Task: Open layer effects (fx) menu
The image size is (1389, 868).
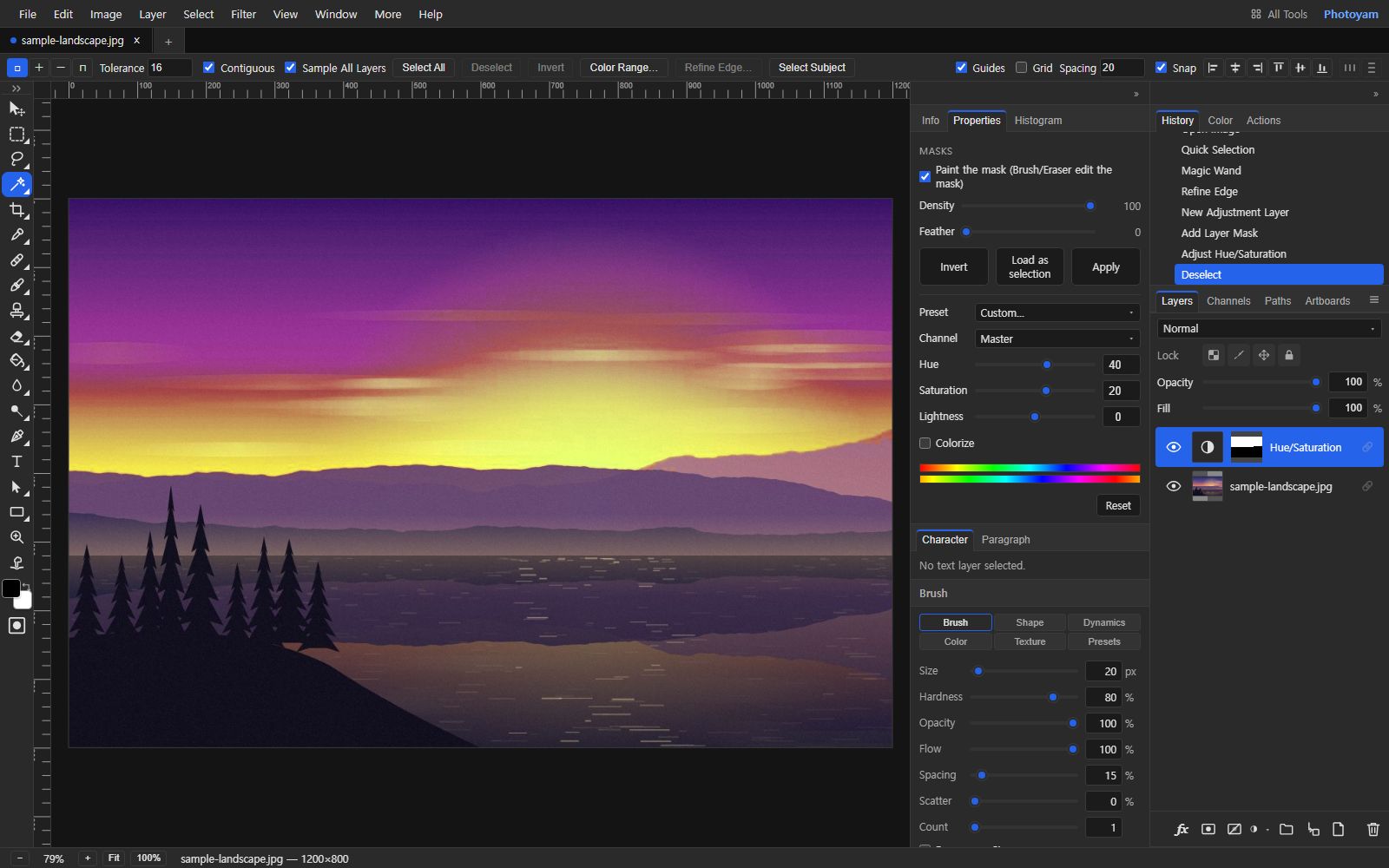Action: pyautogui.click(x=1182, y=830)
